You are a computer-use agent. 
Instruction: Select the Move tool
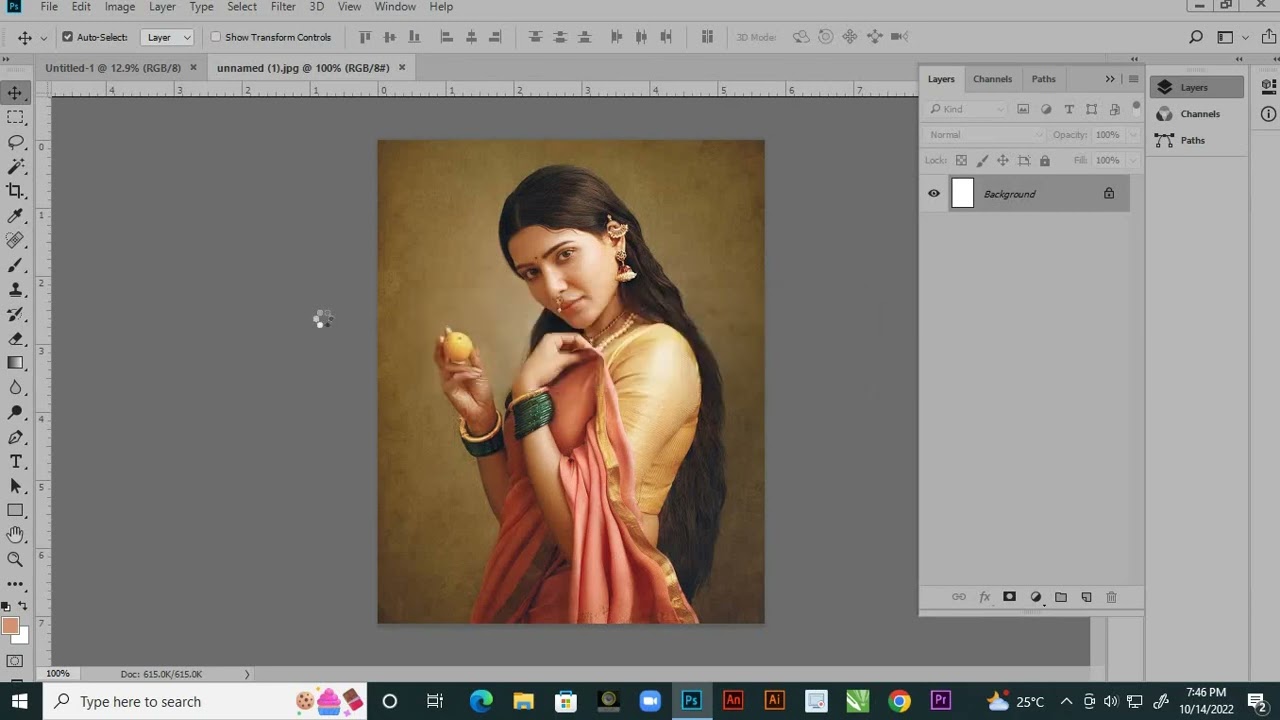tap(15, 93)
